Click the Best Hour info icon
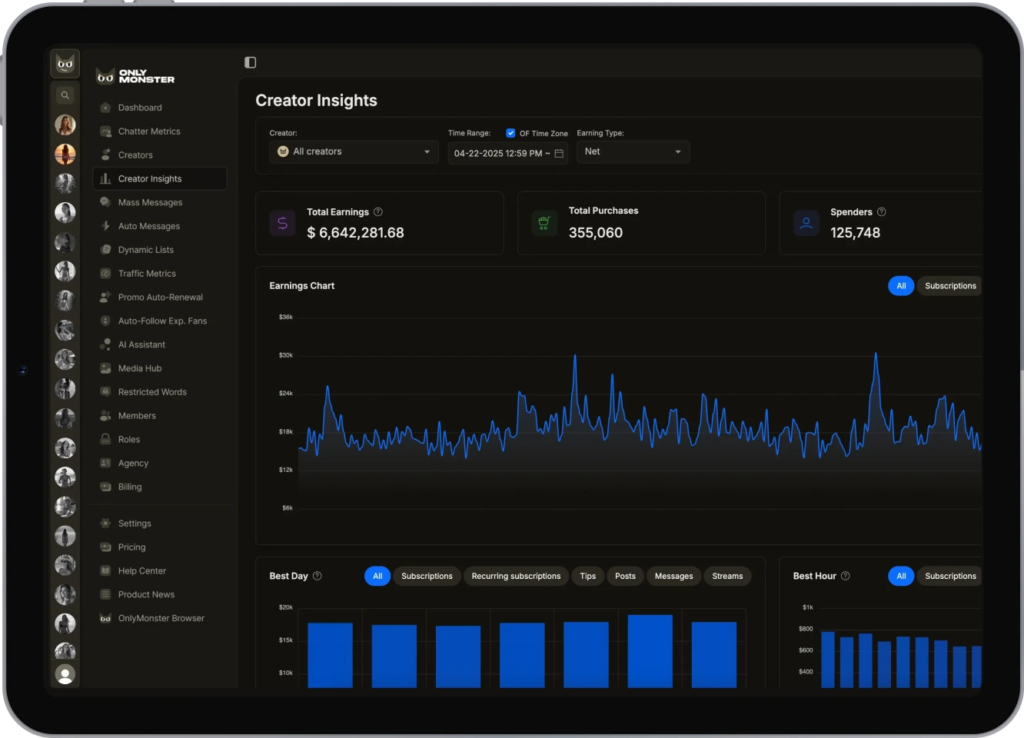The width and height of the screenshot is (1024, 738). (x=845, y=576)
